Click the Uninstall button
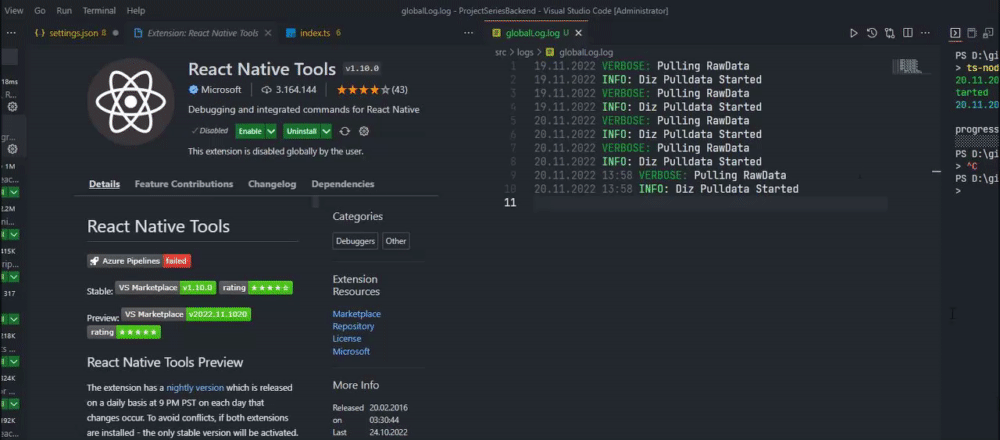1000x440 pixels. [302, 131]
